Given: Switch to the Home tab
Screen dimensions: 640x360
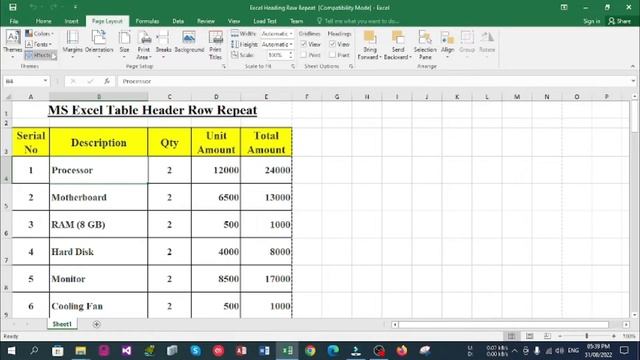Looking at the screenshot, I should 43,21.
